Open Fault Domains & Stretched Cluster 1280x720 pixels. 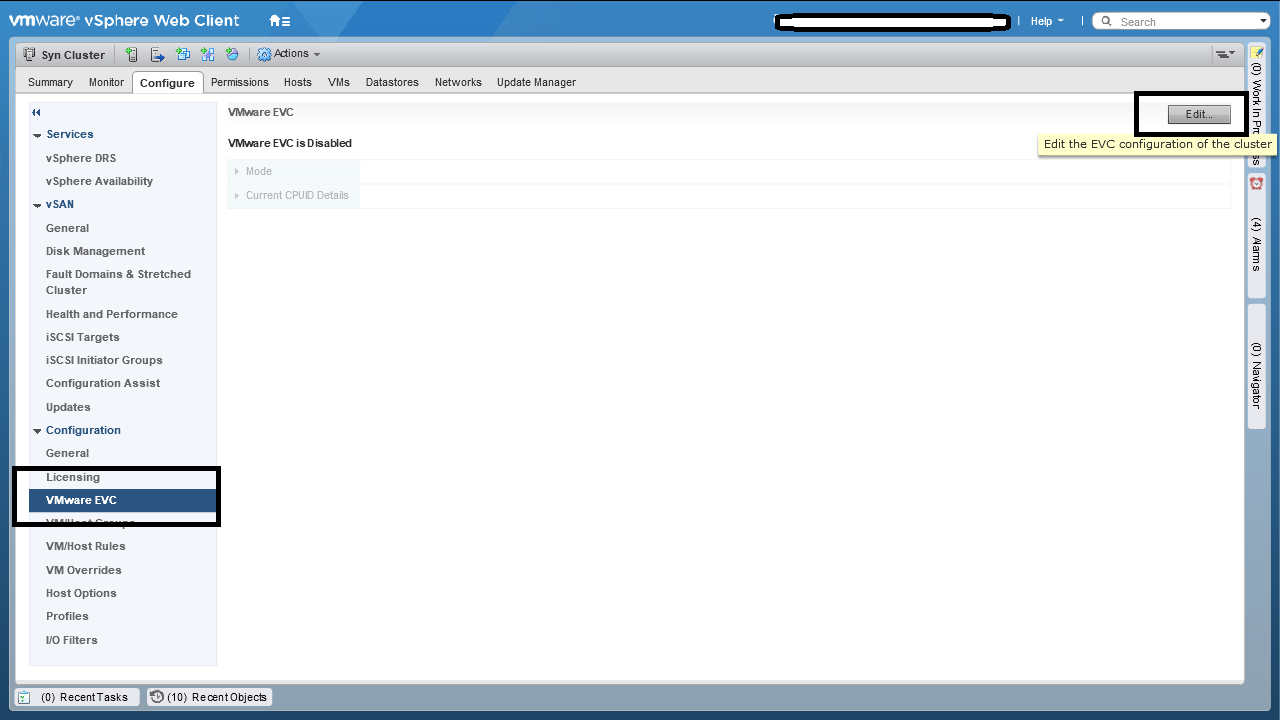click(118, 282)
